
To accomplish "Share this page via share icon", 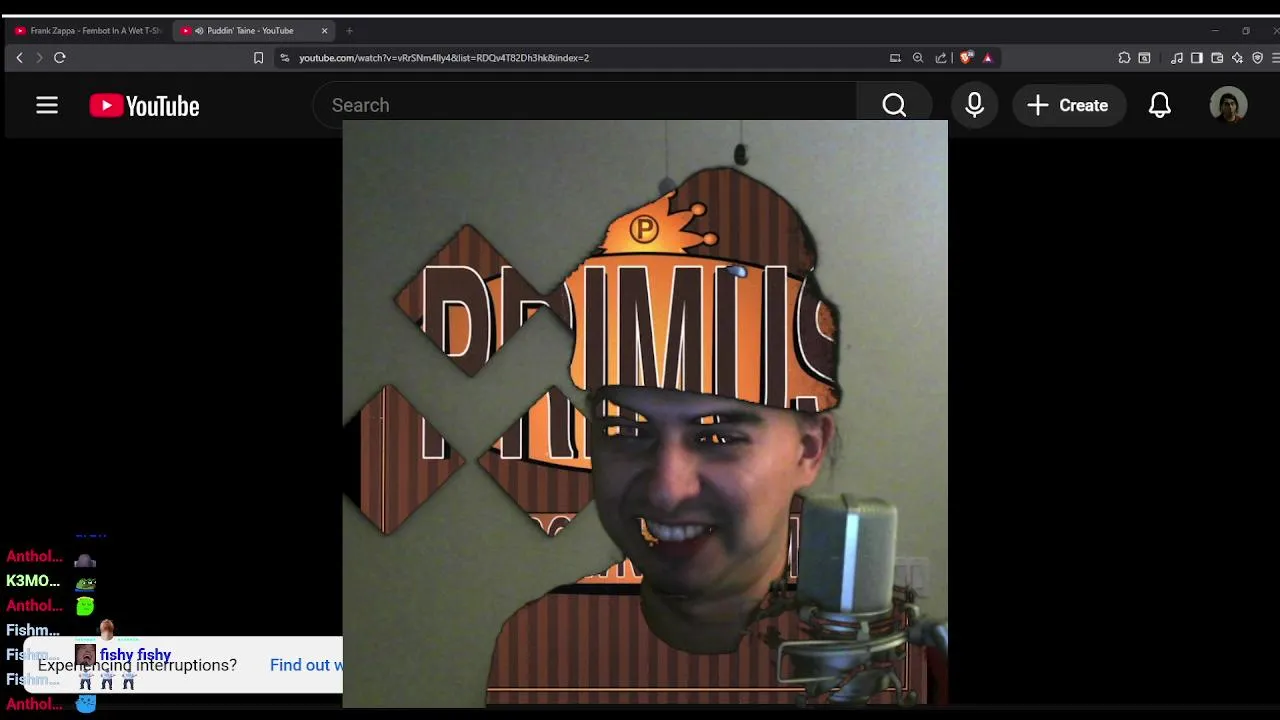I will pyautogui.click(x=941, y=58).
